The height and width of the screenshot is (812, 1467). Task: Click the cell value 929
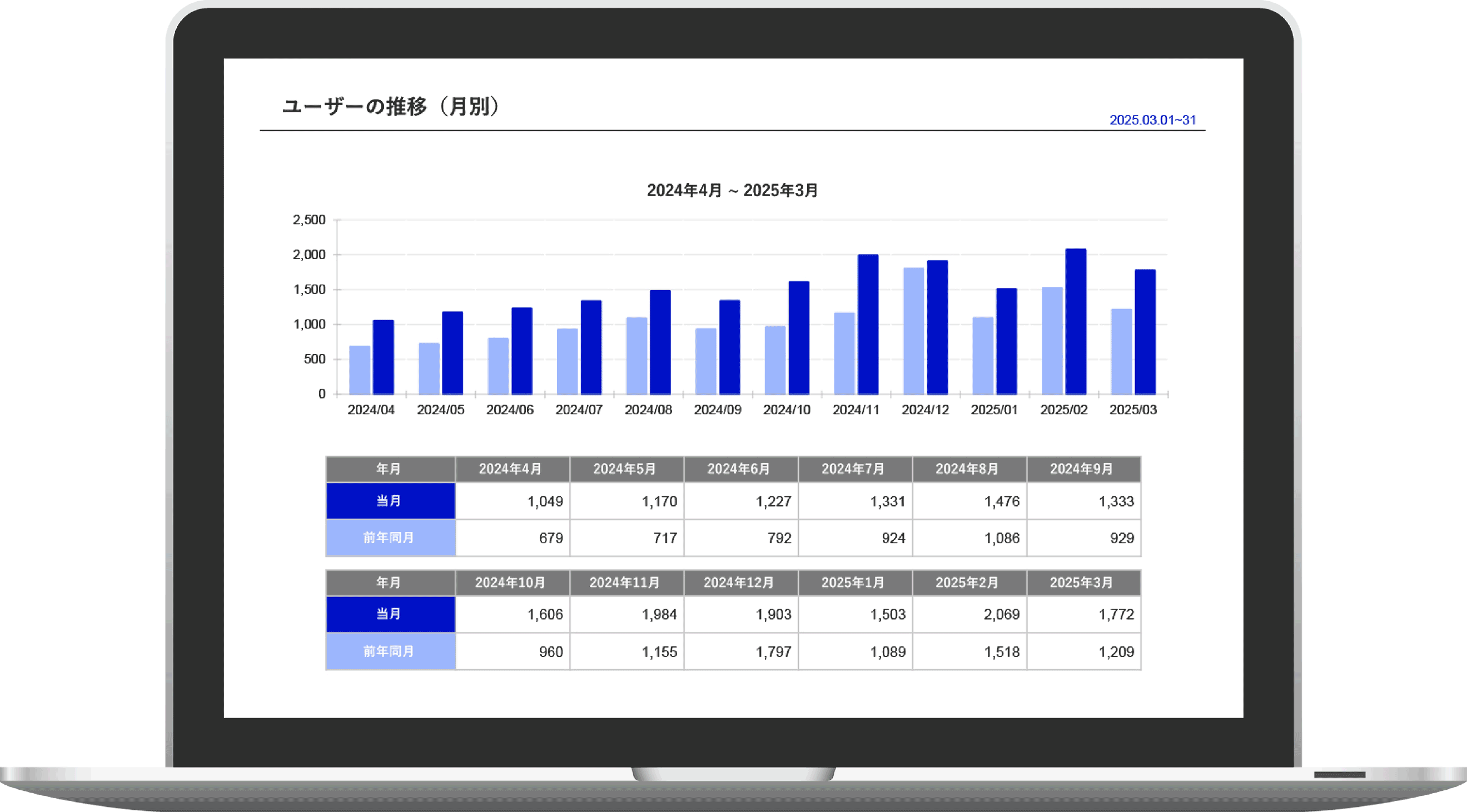pos(1122,538)
